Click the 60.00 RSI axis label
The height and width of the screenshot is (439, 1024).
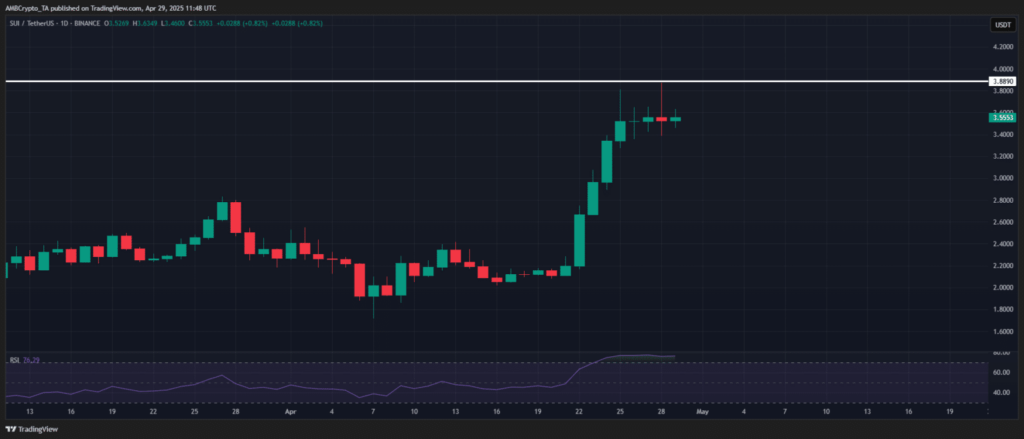1000,372
